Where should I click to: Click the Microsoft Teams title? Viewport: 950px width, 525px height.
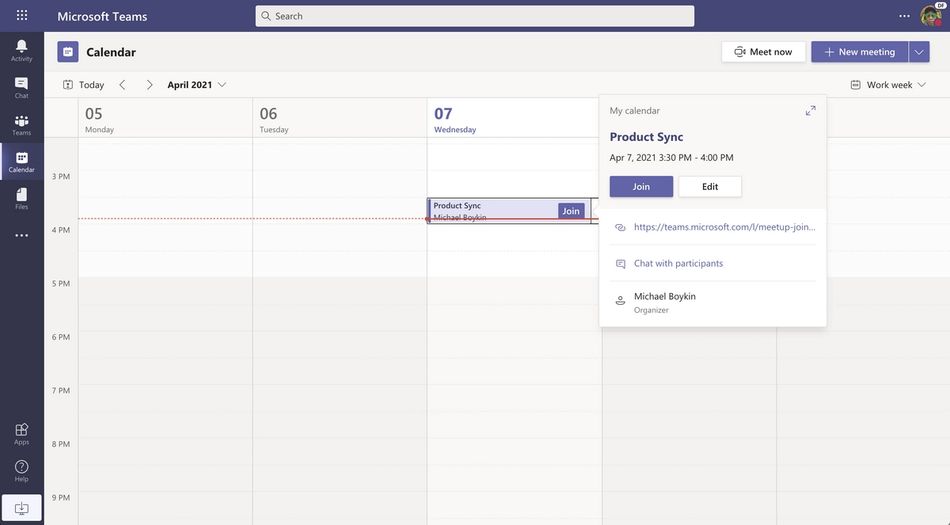[x=102, y=16]
